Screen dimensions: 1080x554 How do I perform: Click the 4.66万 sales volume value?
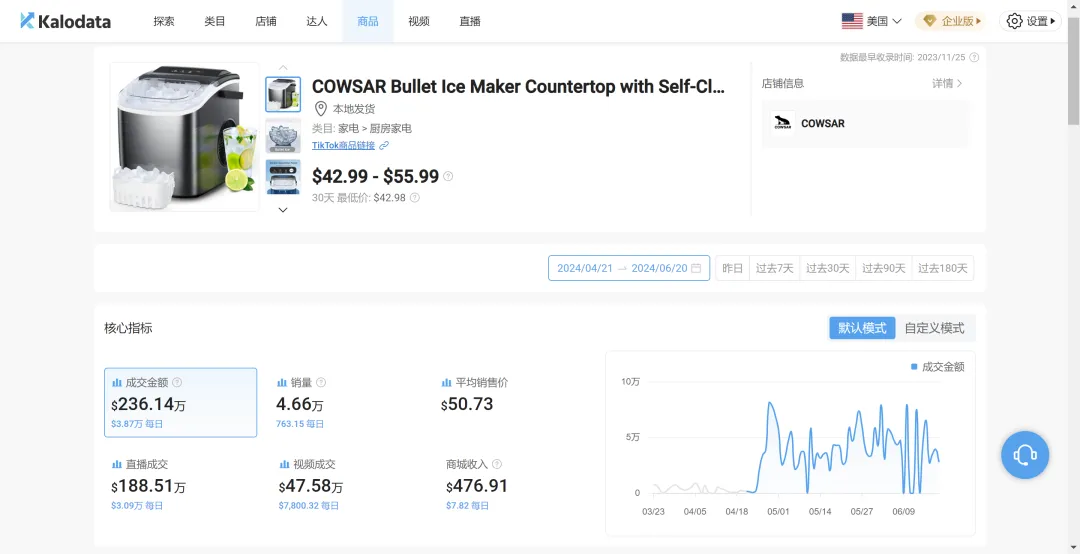point(300,404)
